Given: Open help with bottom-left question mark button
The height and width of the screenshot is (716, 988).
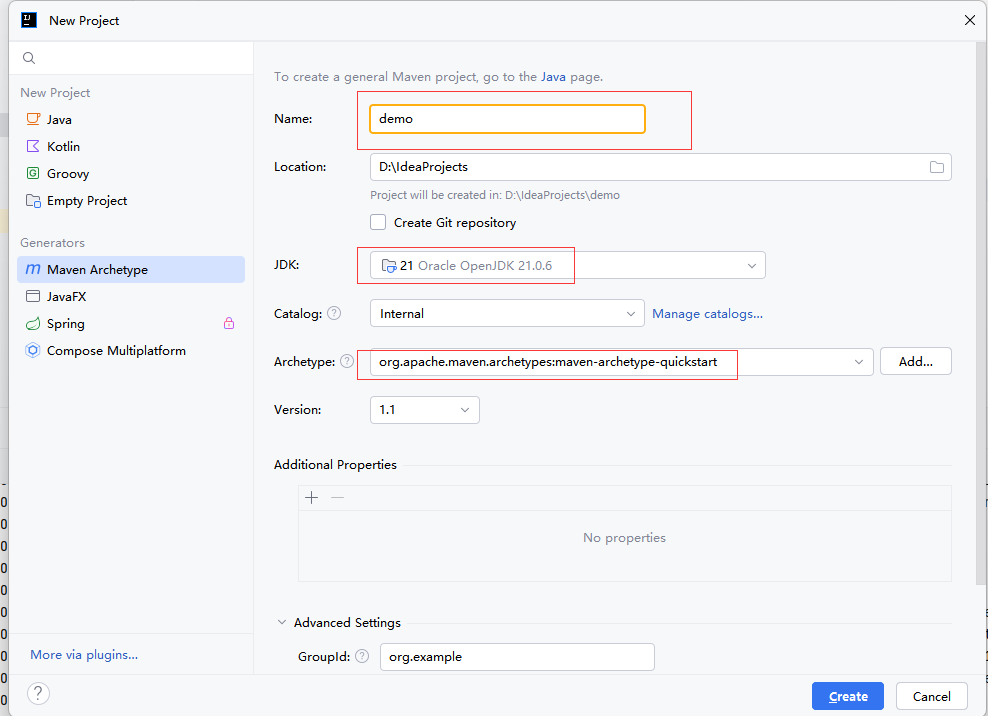Looking at the screenshot, I should pyautogui.click(x=38, y=694).
